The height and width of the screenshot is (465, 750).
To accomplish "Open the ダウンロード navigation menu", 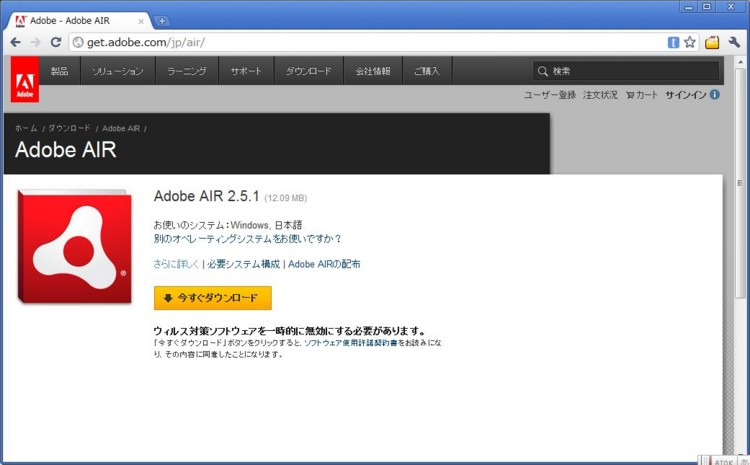I will click(309, 71).
